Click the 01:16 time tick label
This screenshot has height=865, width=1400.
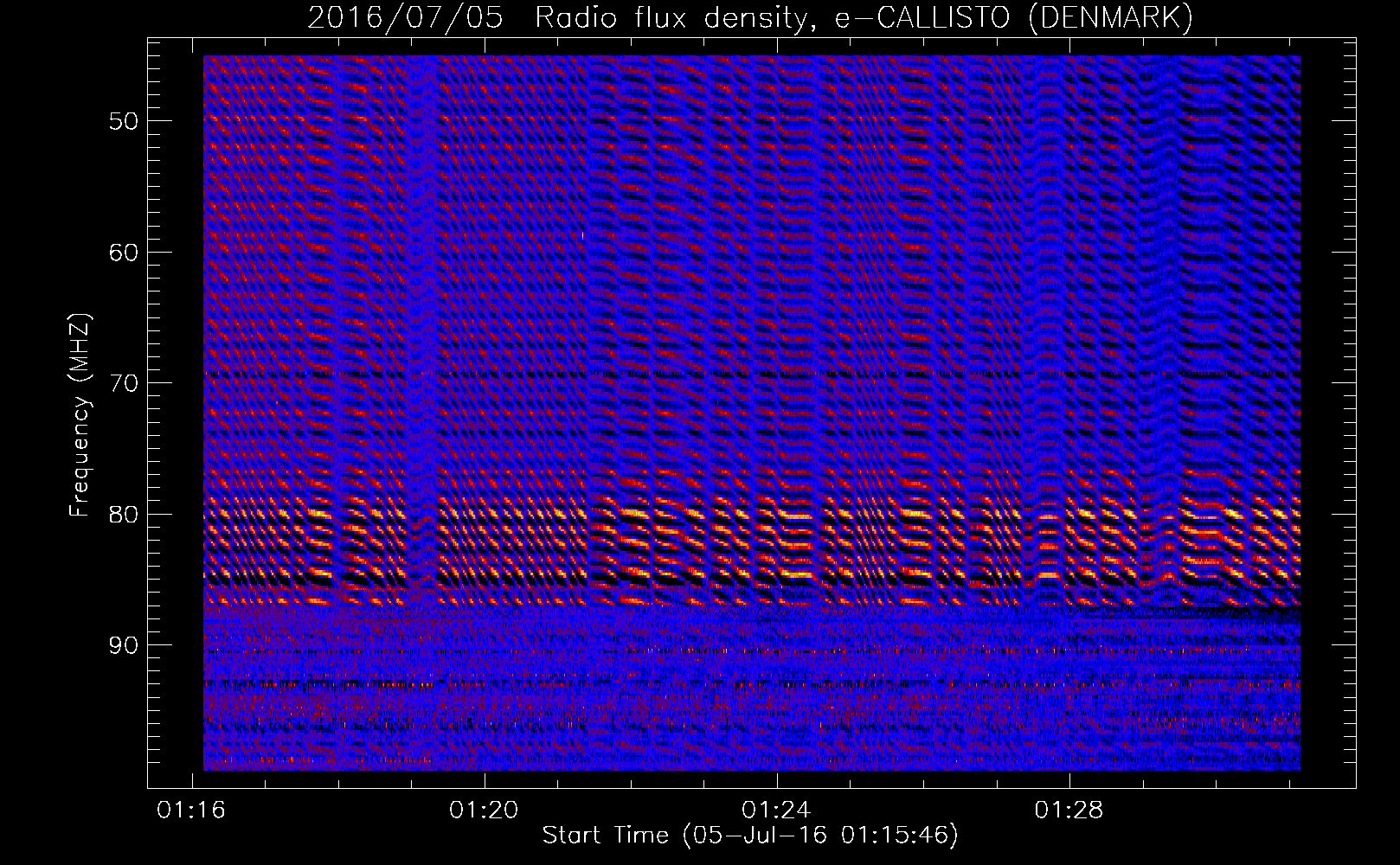tap(191, 810)
